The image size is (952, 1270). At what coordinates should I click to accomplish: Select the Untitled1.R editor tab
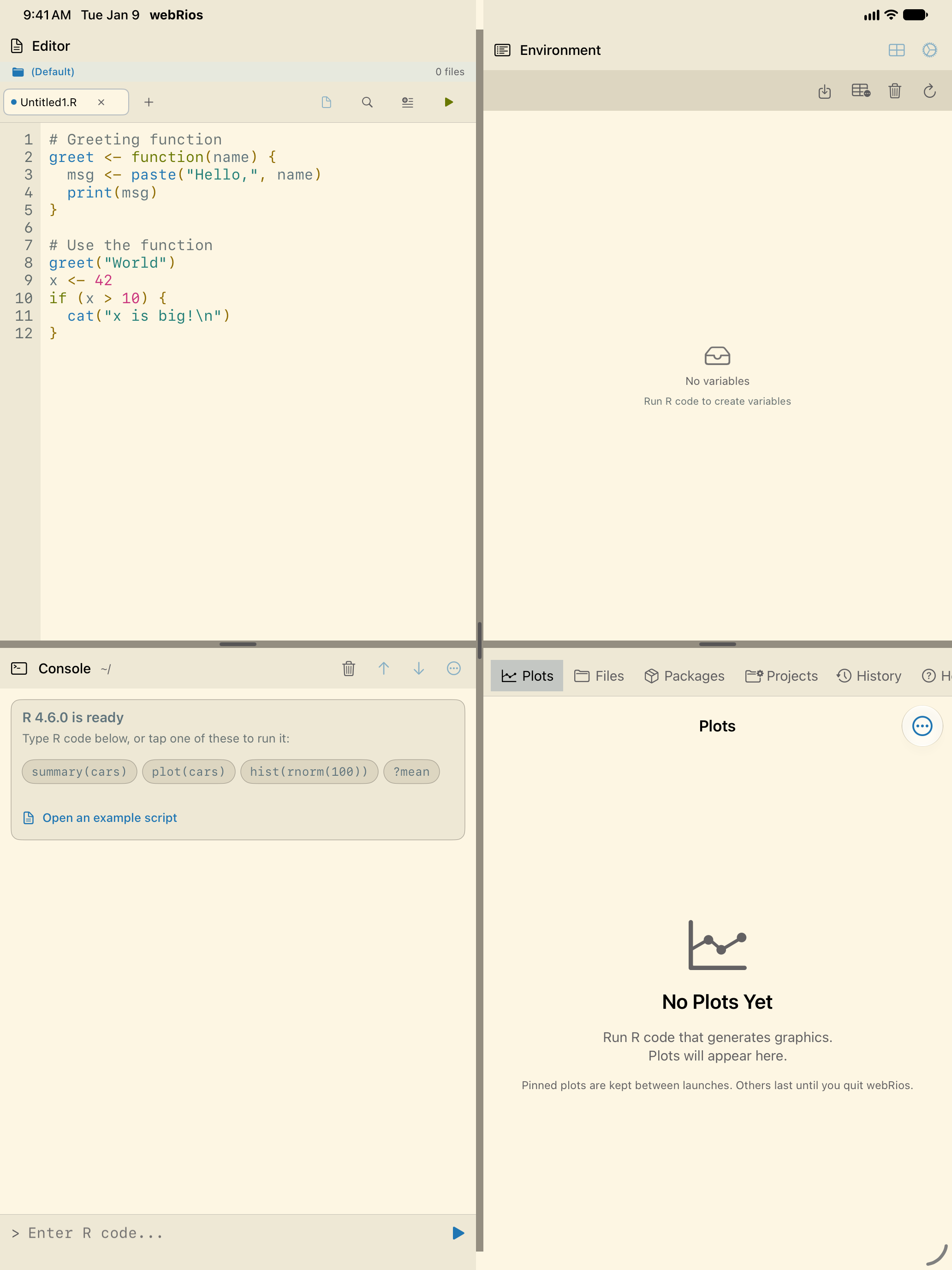(x=66, y=102)
